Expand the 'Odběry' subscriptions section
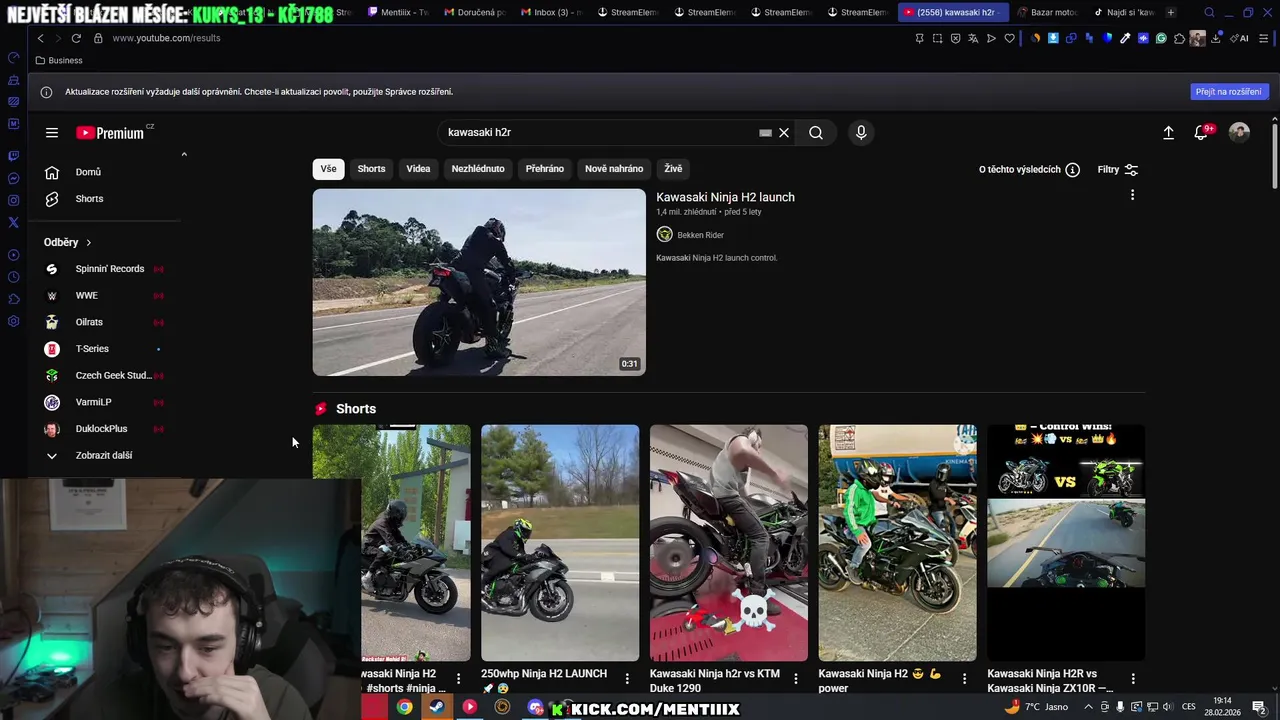The width and height of the screenshot is (1280, 720). [x=68, y=242]
